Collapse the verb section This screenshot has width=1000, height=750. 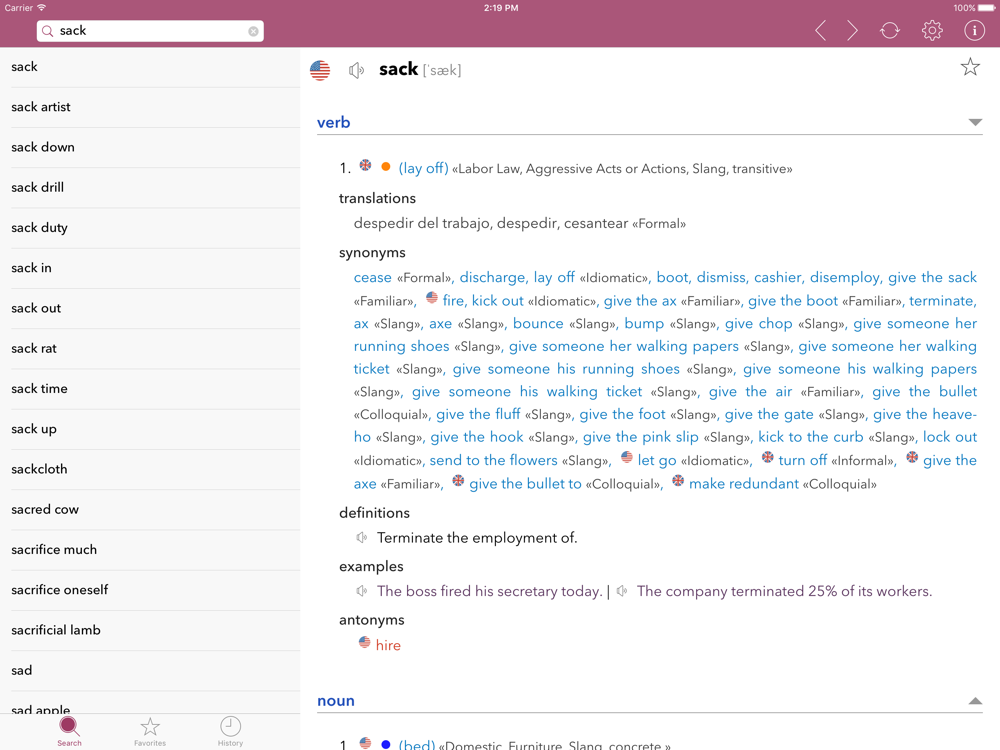point(975,122)
